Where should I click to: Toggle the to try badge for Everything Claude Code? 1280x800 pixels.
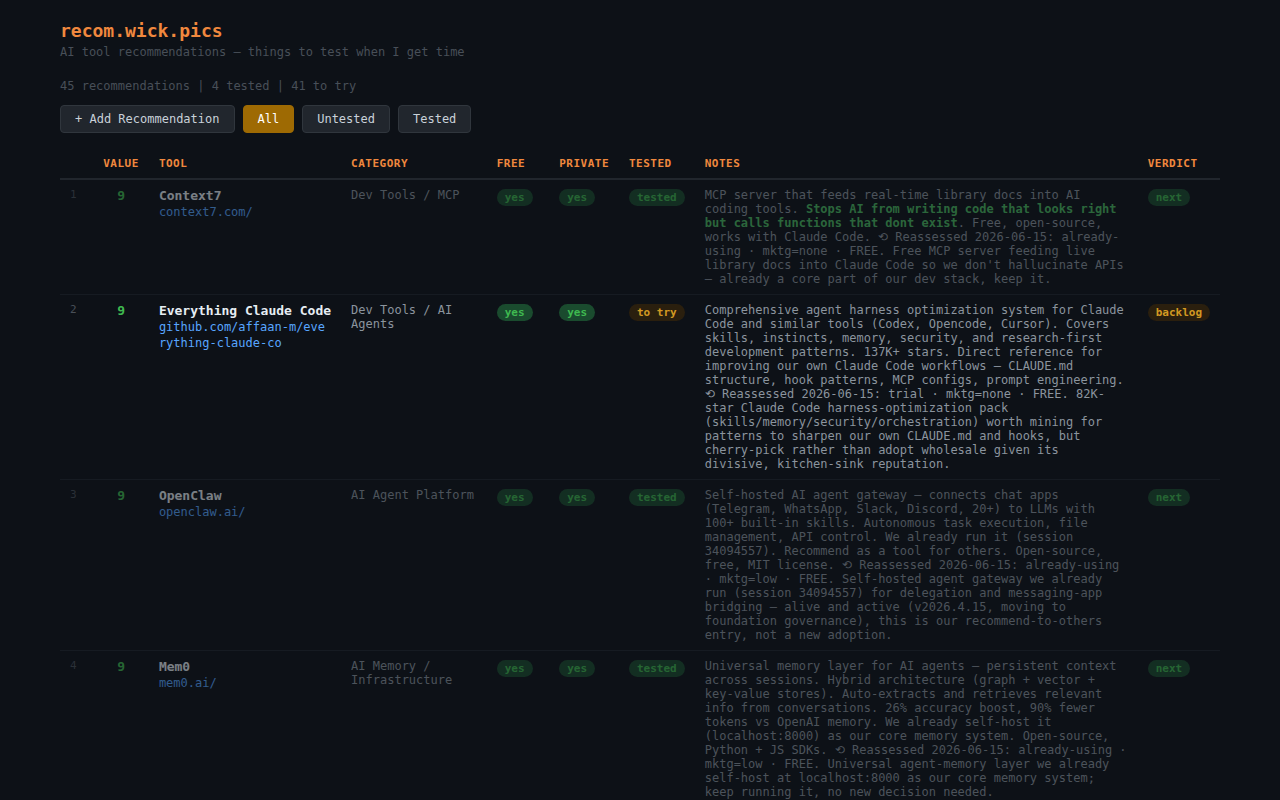tap(657, 313)
